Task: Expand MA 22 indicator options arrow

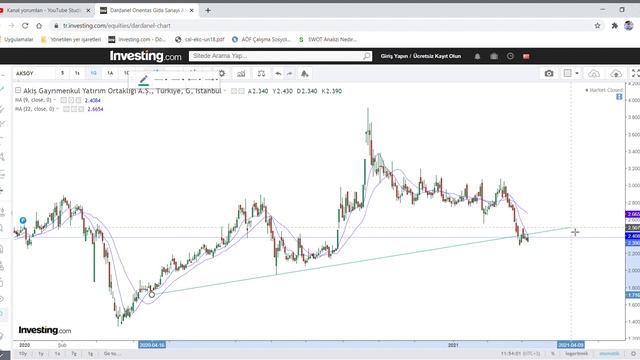Action: coord(58,109)
